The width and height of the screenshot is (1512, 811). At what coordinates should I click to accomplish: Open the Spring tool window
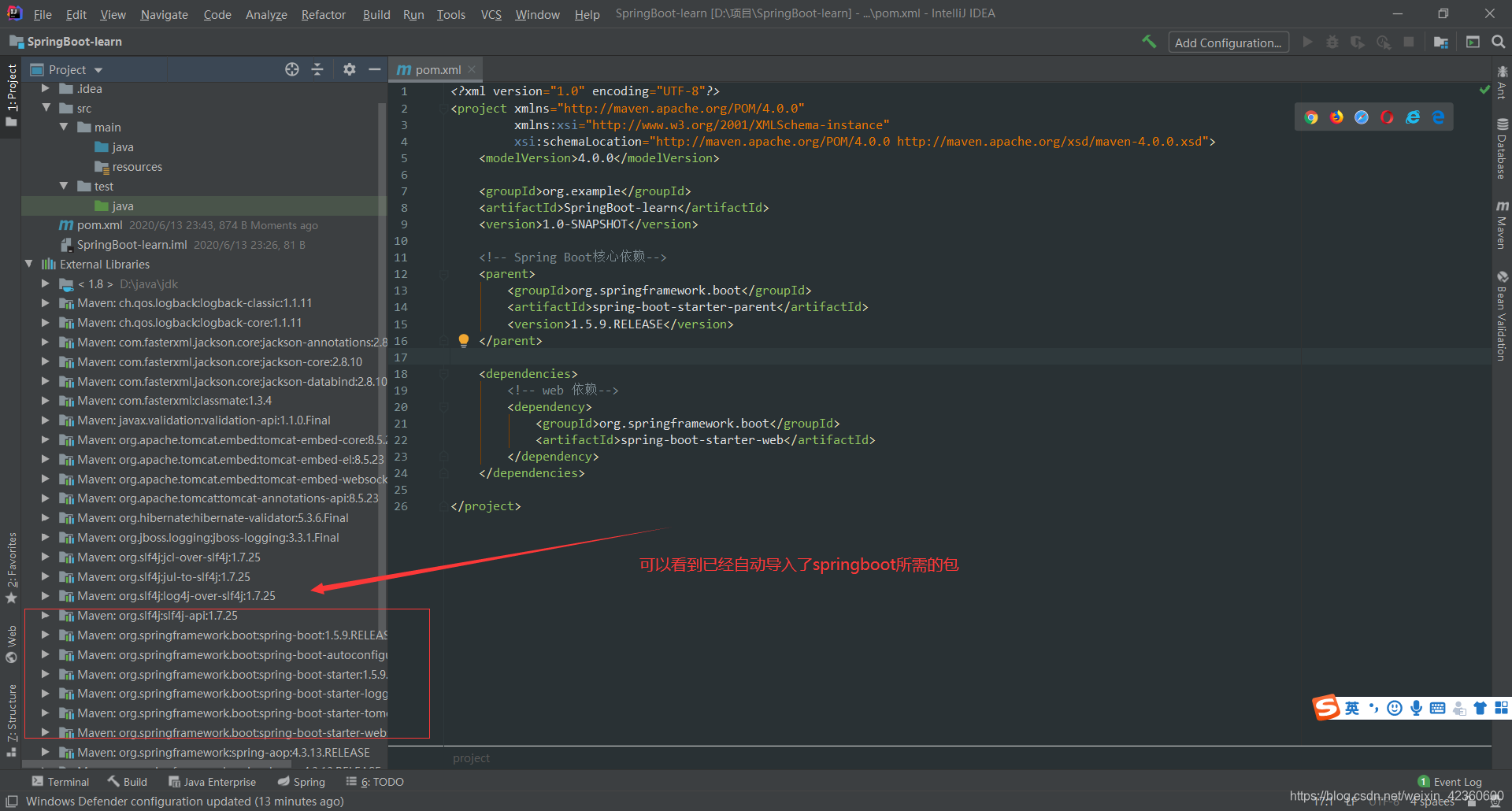(302, 782)
